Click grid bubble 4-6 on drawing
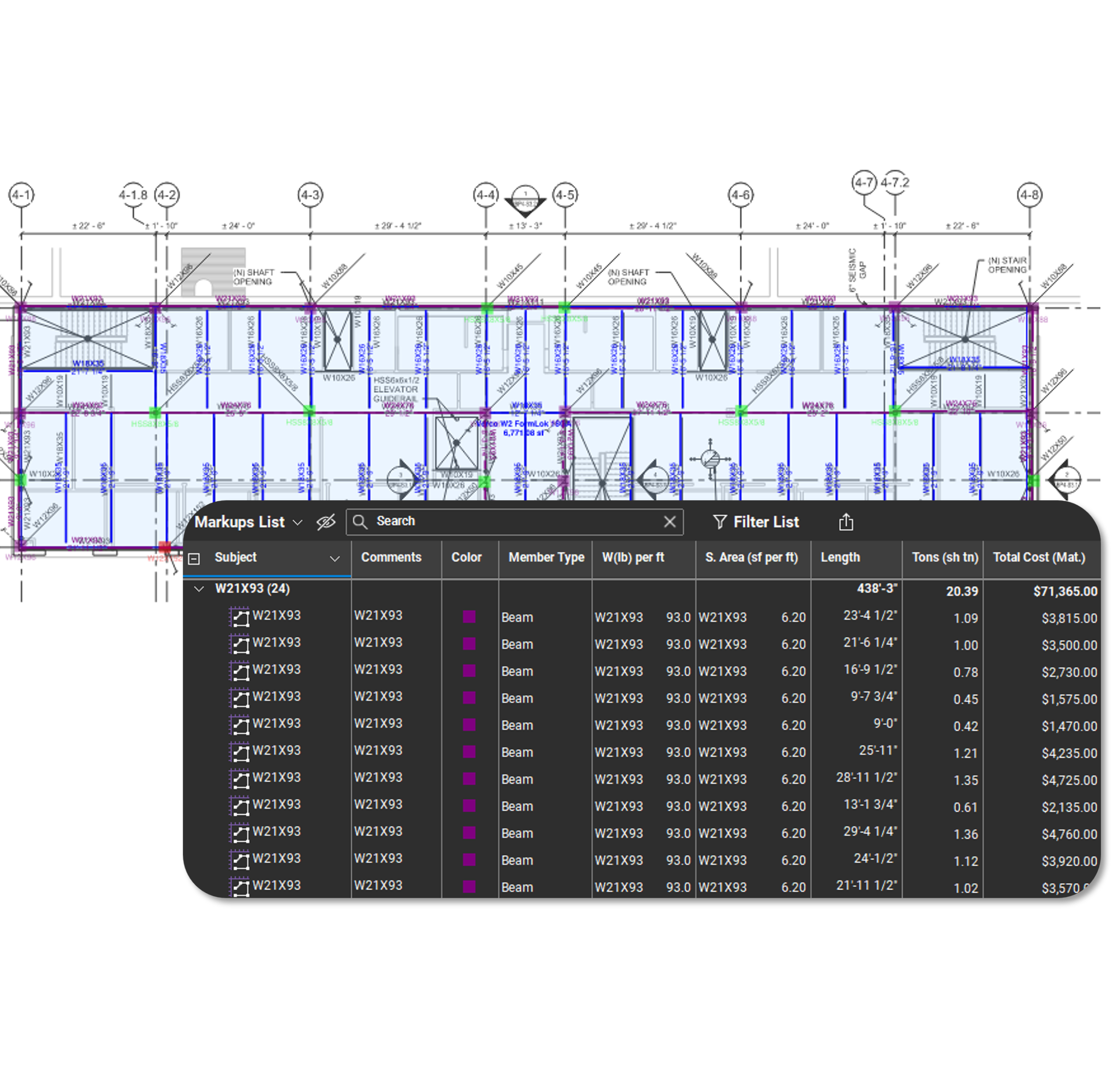The width and height of the screenshot is (1114, 1092). 740,195
